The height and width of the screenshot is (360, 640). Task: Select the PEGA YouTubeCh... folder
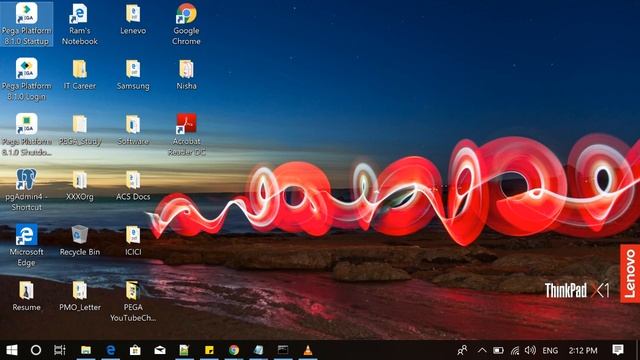(x=133, y=301)
